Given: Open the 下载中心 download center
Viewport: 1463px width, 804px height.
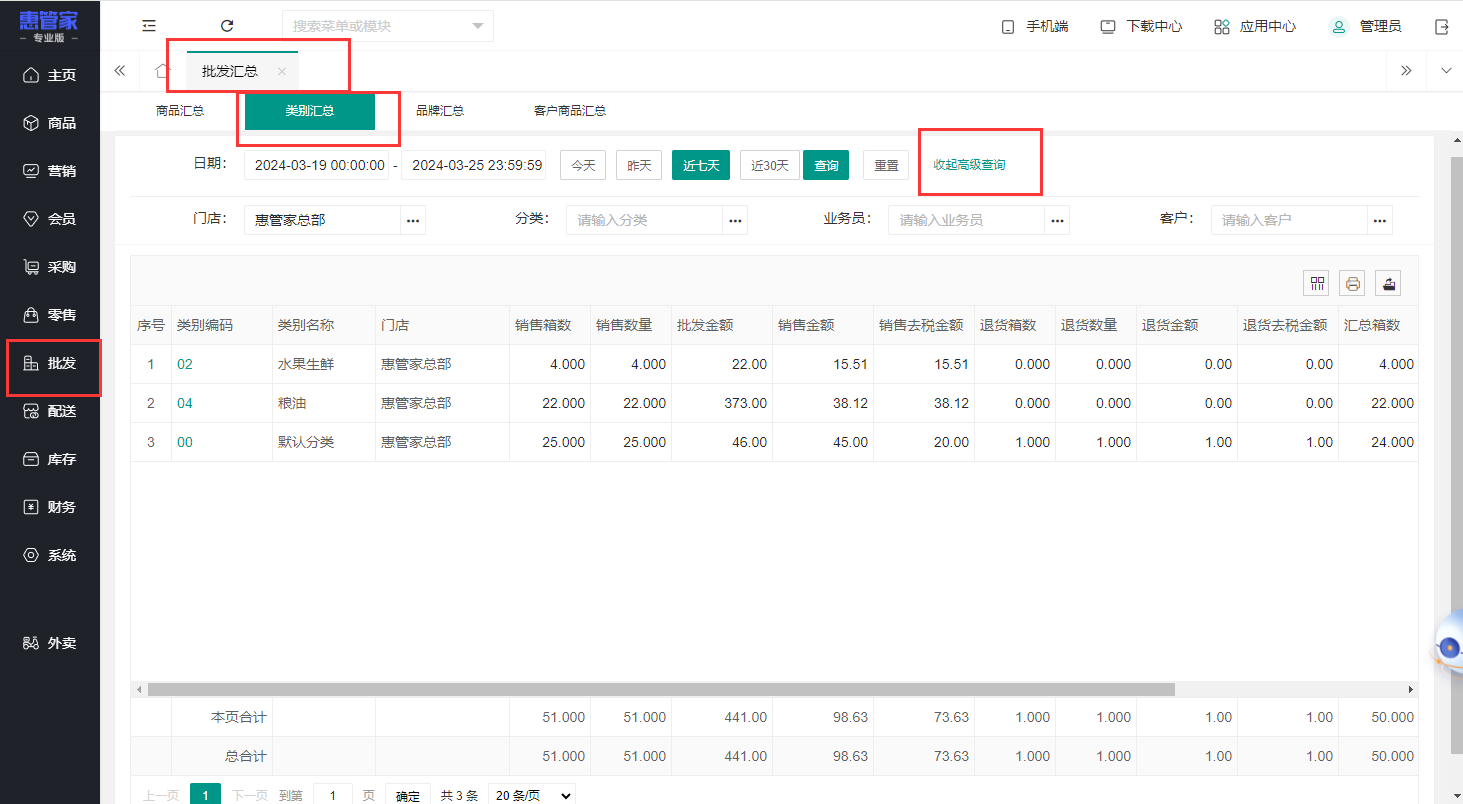Looking at the screenshot, I should click(1141, 27).
